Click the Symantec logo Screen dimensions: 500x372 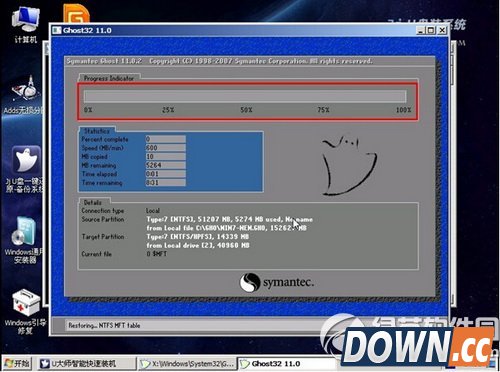pyautogui.click(x=277, y=283)
